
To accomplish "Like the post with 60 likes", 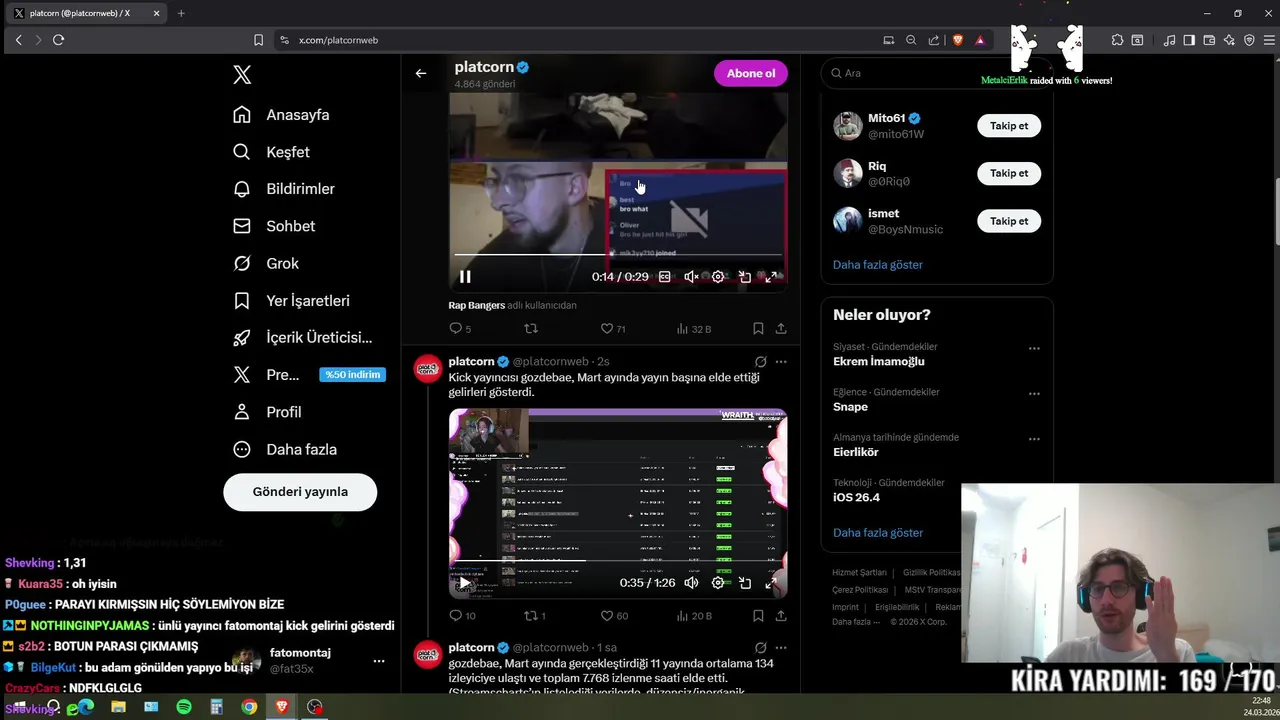I will point(614,616).
